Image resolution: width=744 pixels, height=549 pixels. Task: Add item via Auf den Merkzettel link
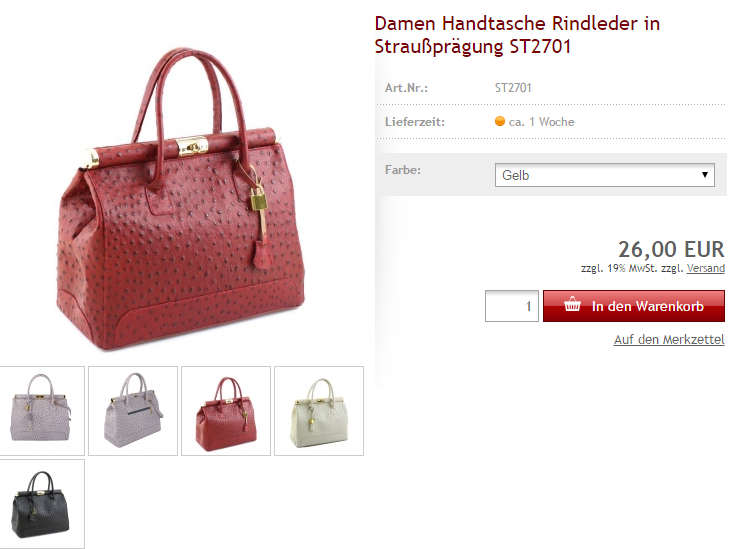(x=669, y=340)
